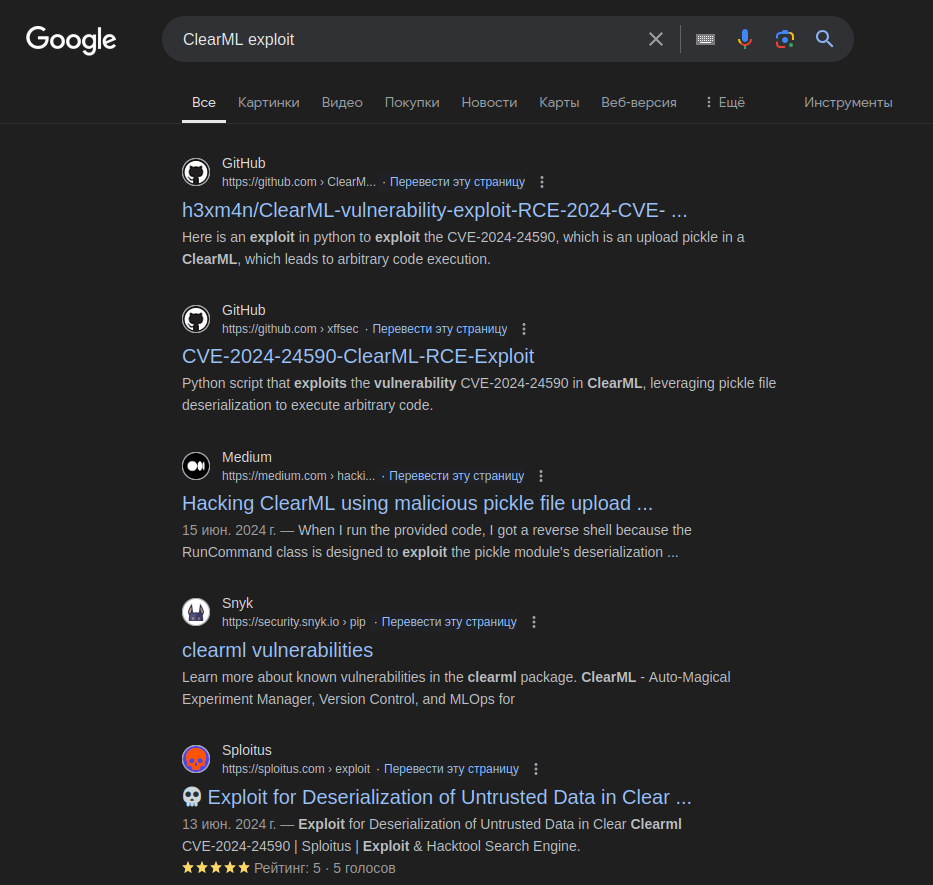The height and width of the screenshot is (885, 933).
Task: Click the Snyk site name
Action: pyautogui.click(x=237, y=603)
